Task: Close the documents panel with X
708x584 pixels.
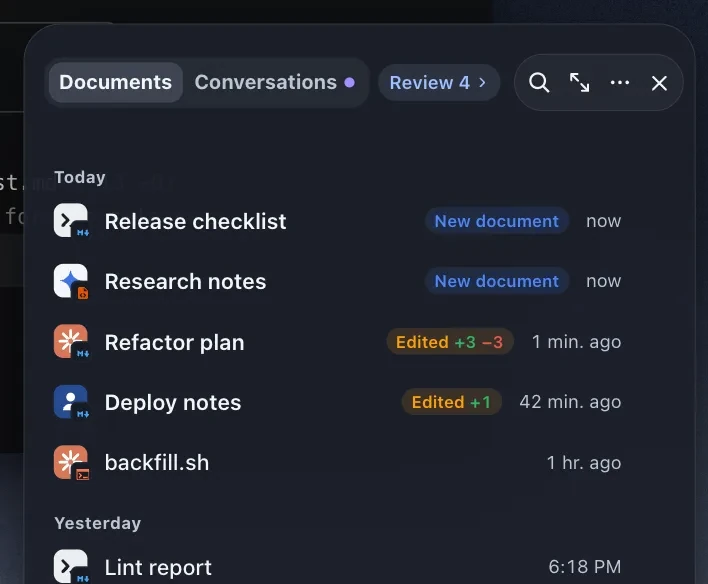Action: coord(659,83)
